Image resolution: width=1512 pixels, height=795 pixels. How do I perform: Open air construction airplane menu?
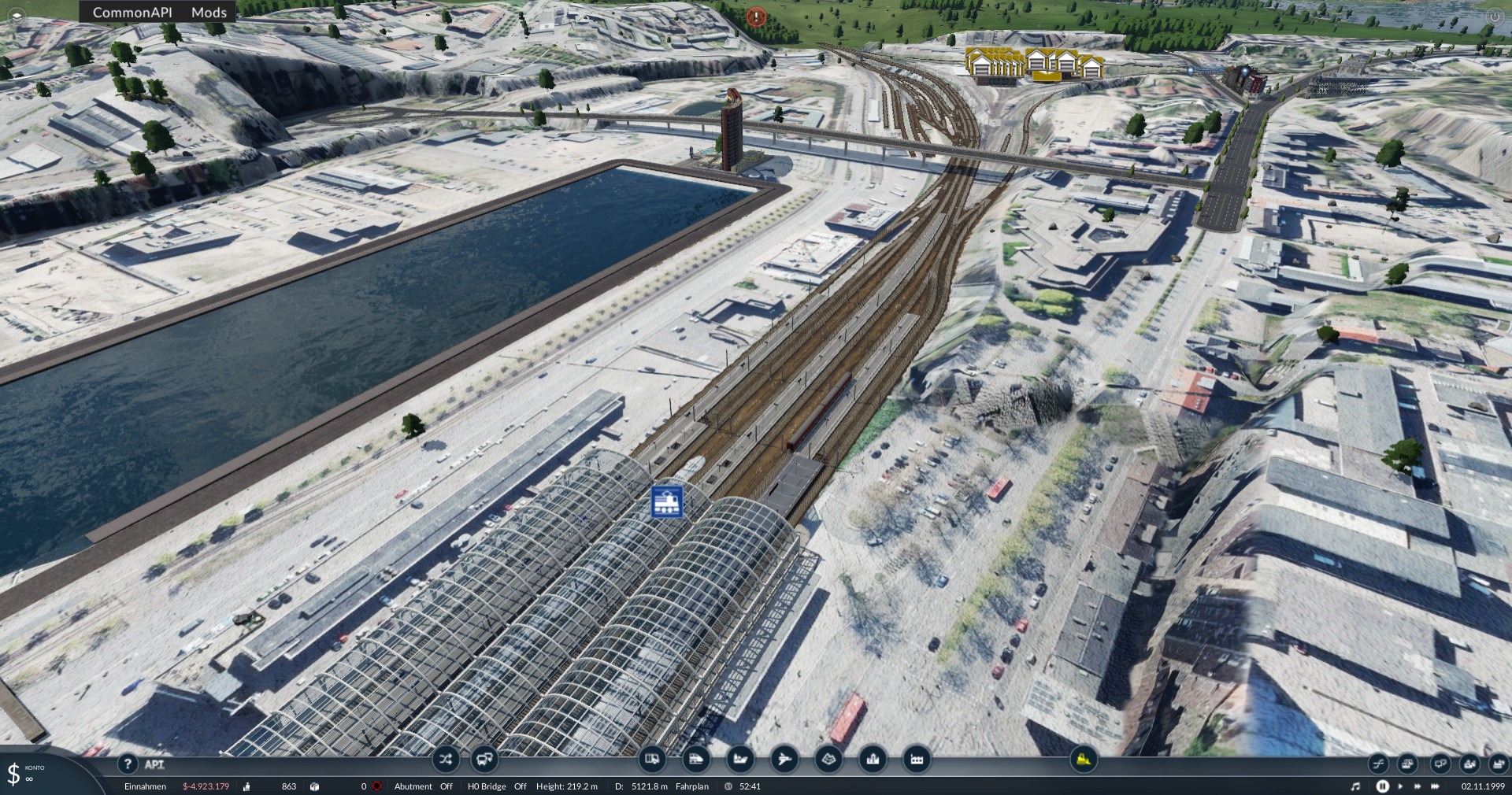click(x=784, y=760)
